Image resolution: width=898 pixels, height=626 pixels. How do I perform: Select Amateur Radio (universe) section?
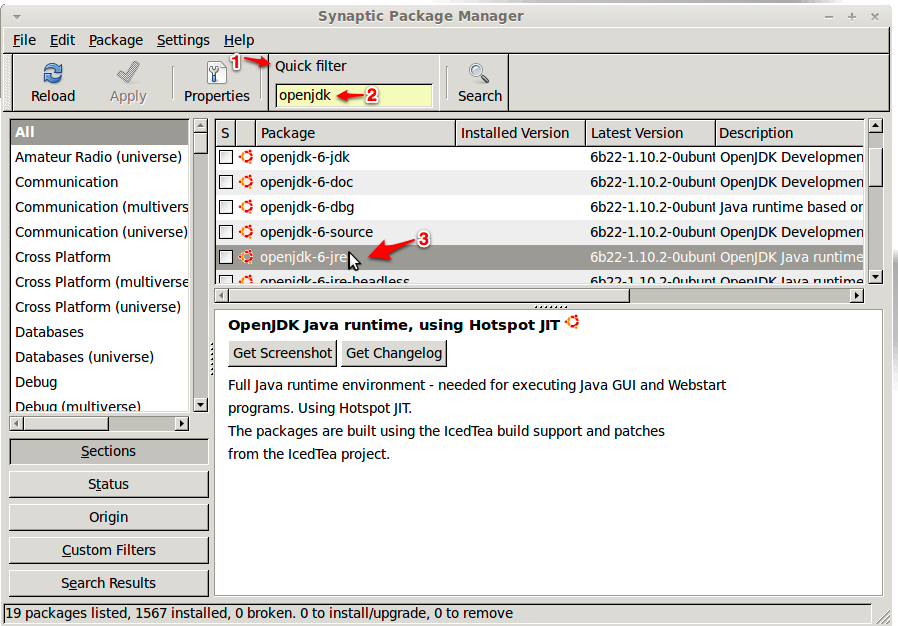tap(99, 157)
